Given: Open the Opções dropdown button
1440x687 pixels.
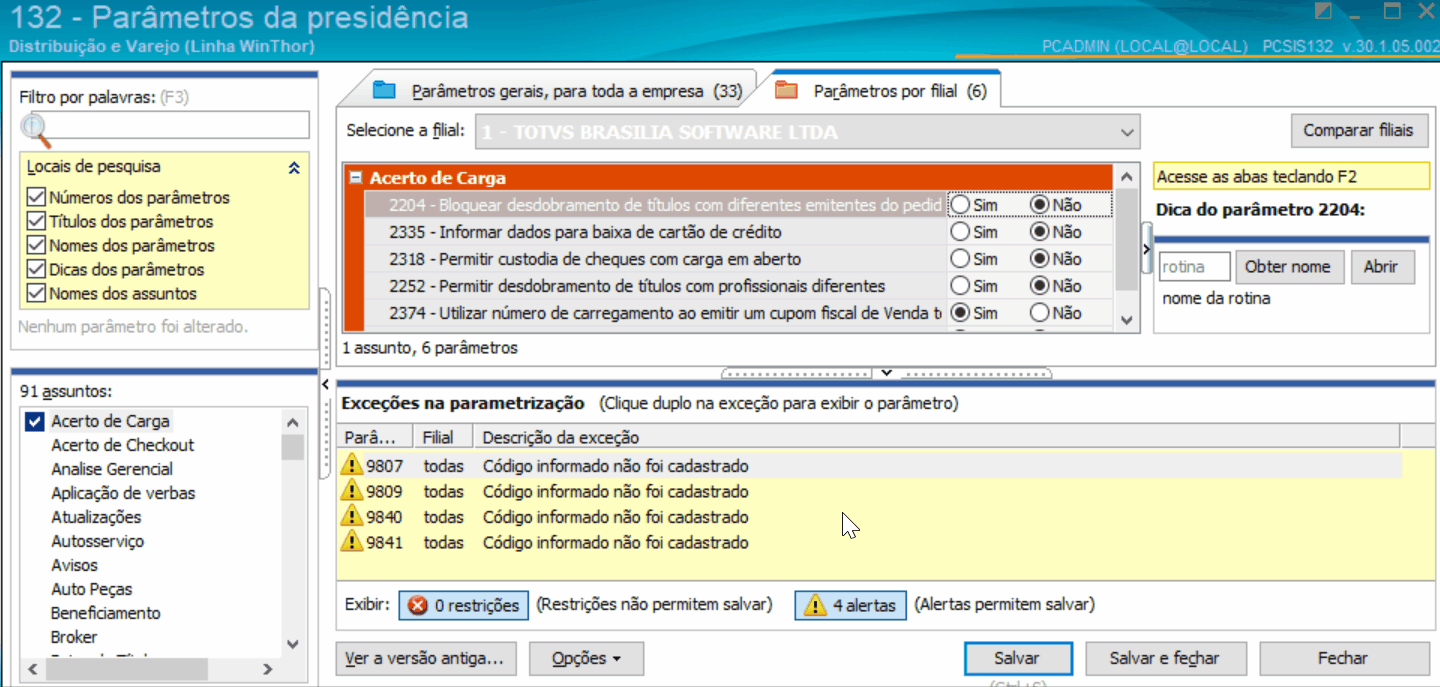Looking at the screenshot, I should [586, 659].
